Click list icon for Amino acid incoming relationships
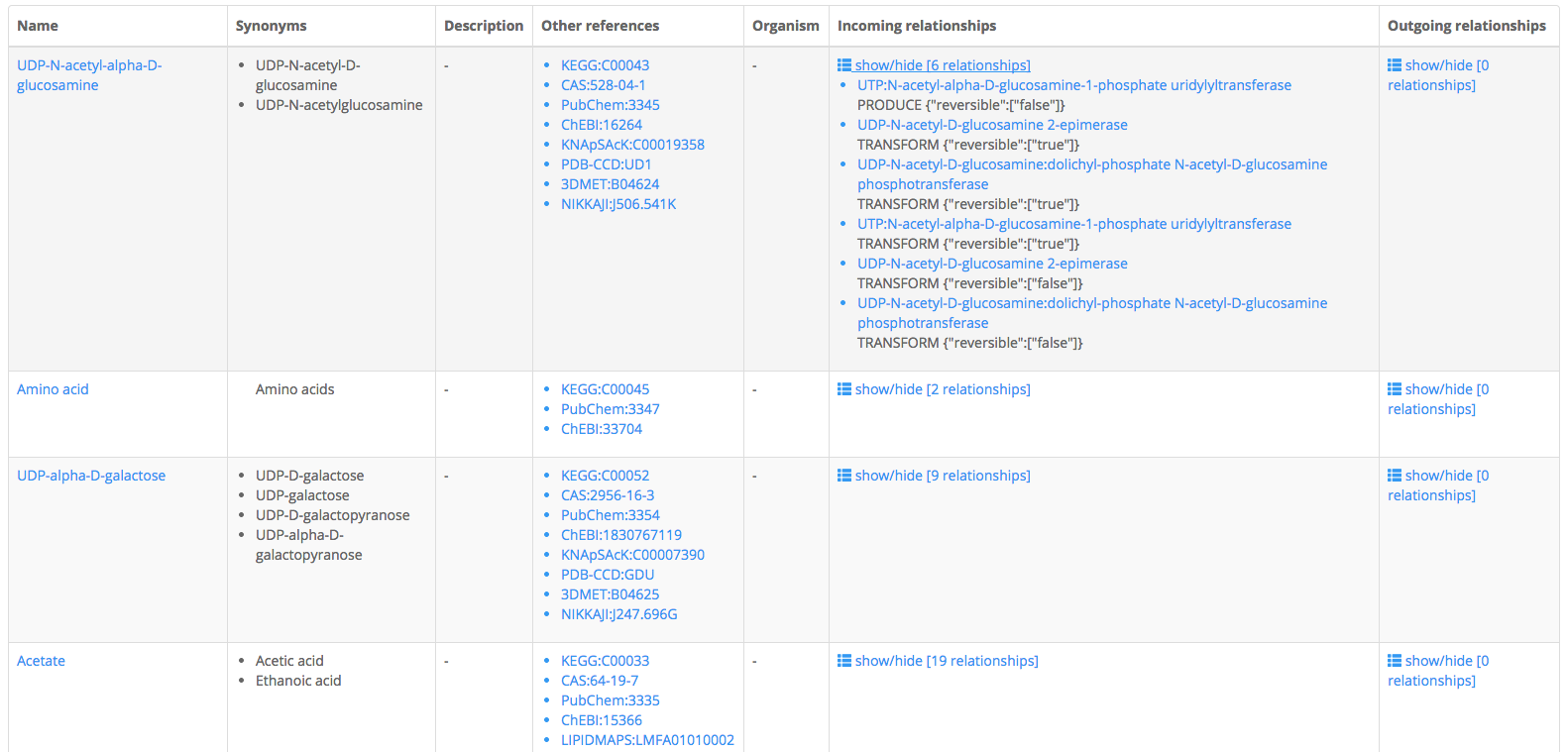The width and height of the screenshot is (1568, 752). tap(844, 389)
